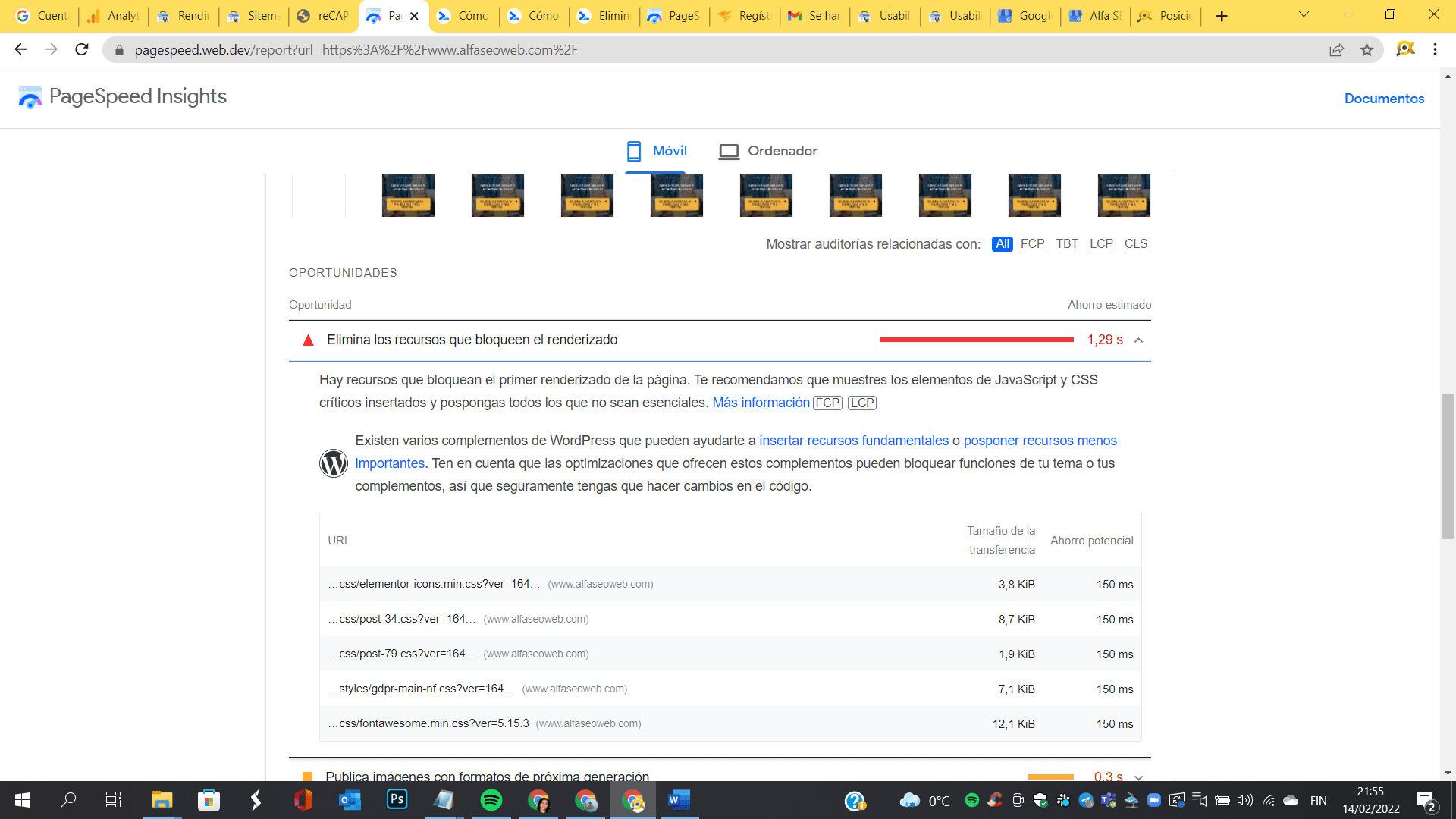The height and width of the screenshot is (819, 1456).
Task: Click the orange 0,3 s savings bar
Action: pos(1050,777)
